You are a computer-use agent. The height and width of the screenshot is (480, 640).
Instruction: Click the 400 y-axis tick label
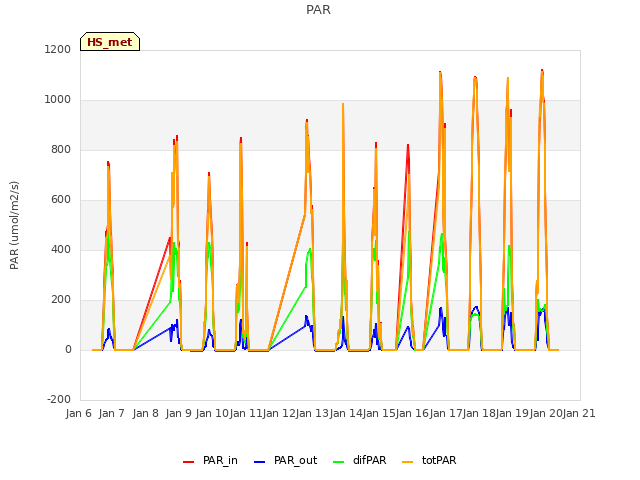click(61, 250)
